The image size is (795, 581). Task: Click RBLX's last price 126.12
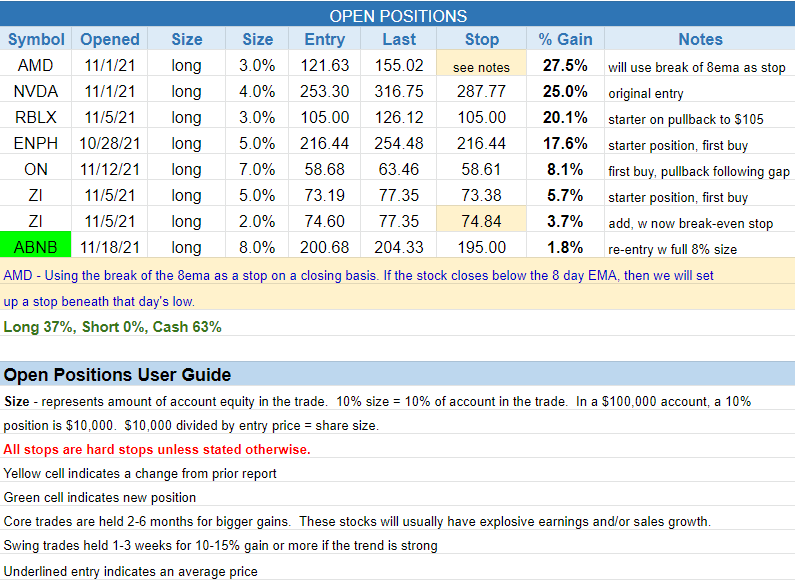399,117
